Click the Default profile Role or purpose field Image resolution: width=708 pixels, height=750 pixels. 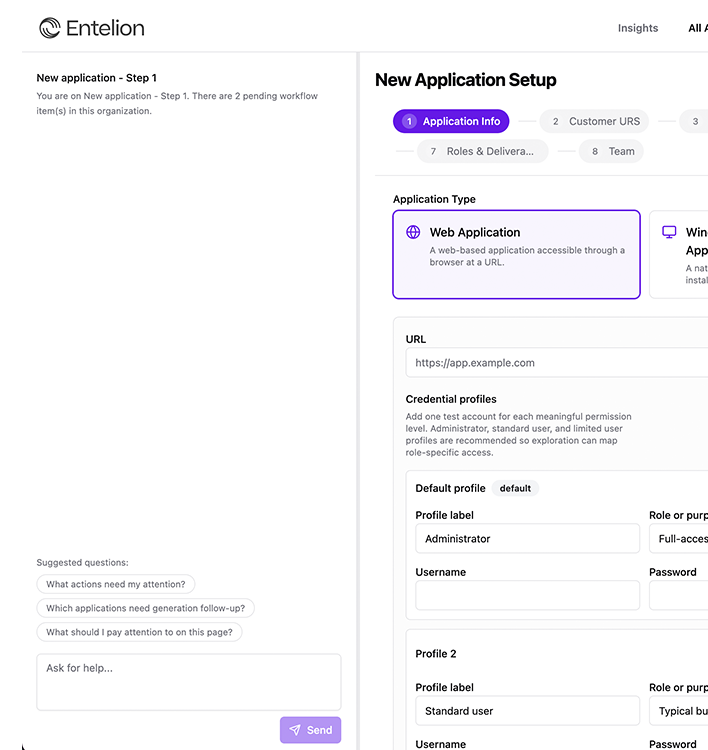pyautogui.click(x=678, y=539)
